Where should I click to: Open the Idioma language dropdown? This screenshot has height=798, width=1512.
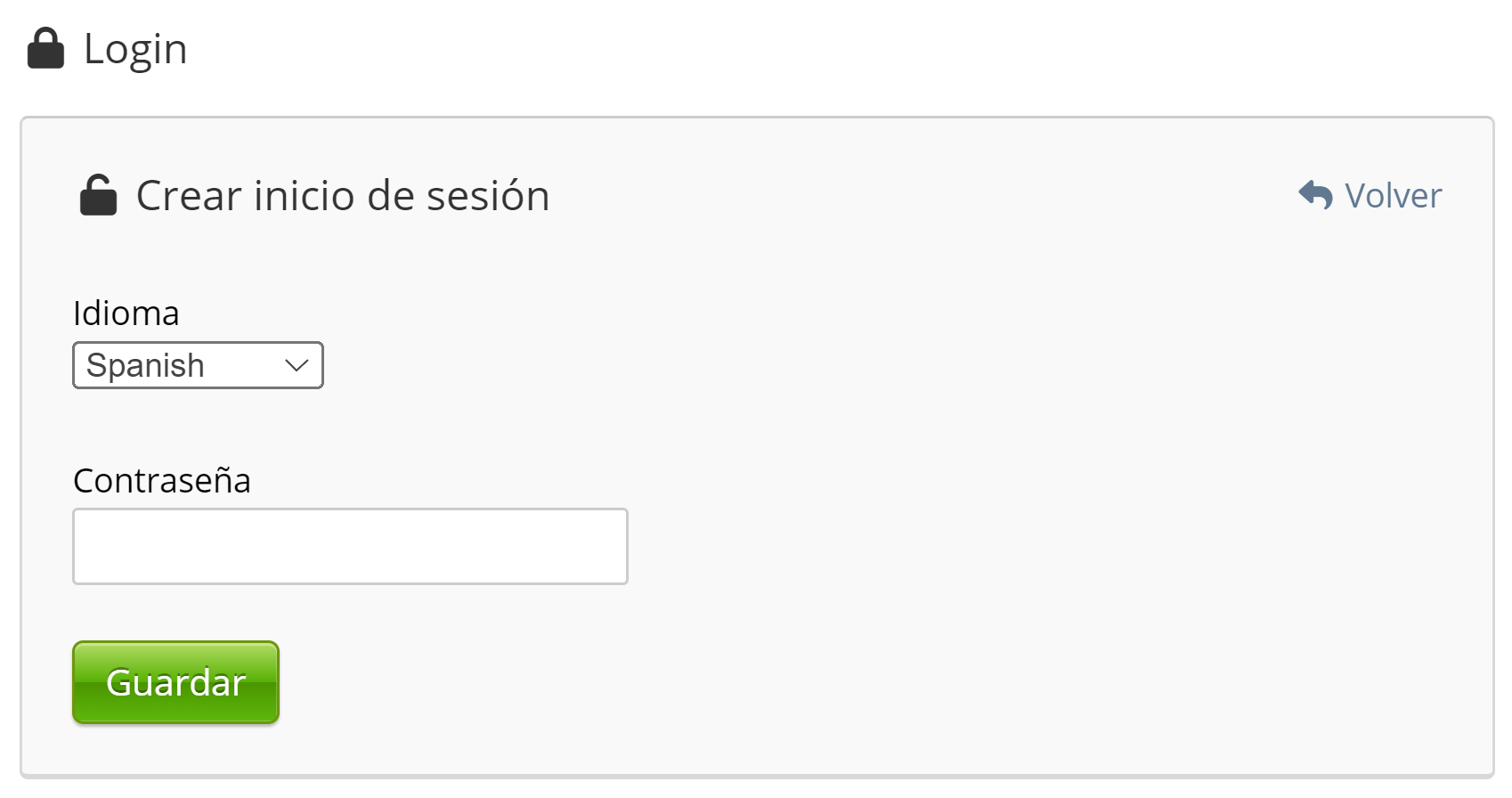(x=198, y=365)
